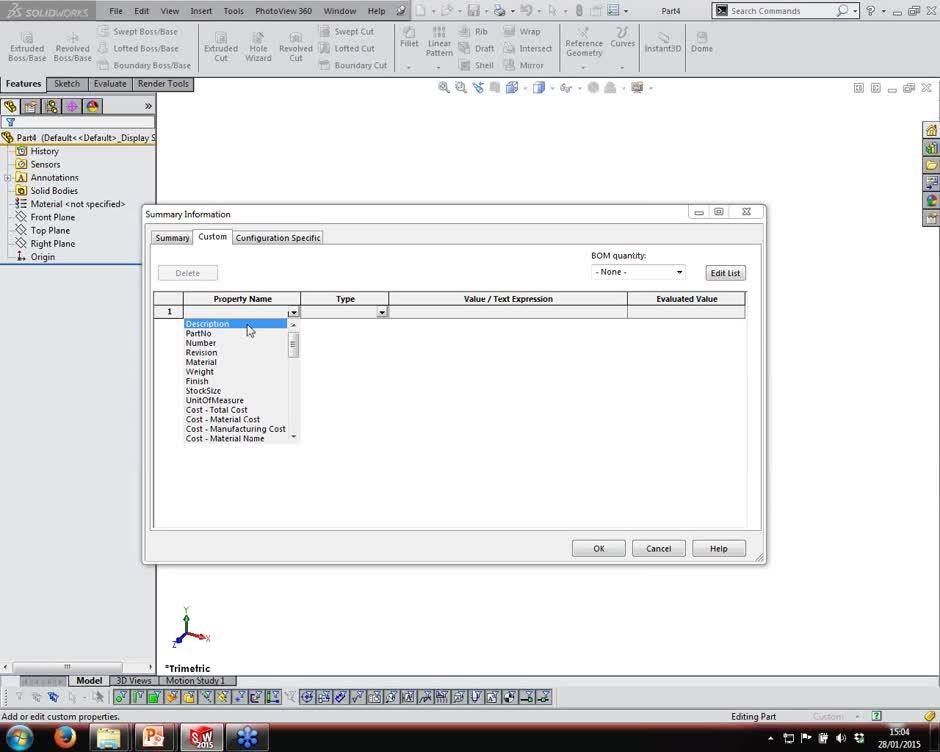Switch to the ConfigurationManager tab icon
940x752 pixels.
click(x=51, y=106)
